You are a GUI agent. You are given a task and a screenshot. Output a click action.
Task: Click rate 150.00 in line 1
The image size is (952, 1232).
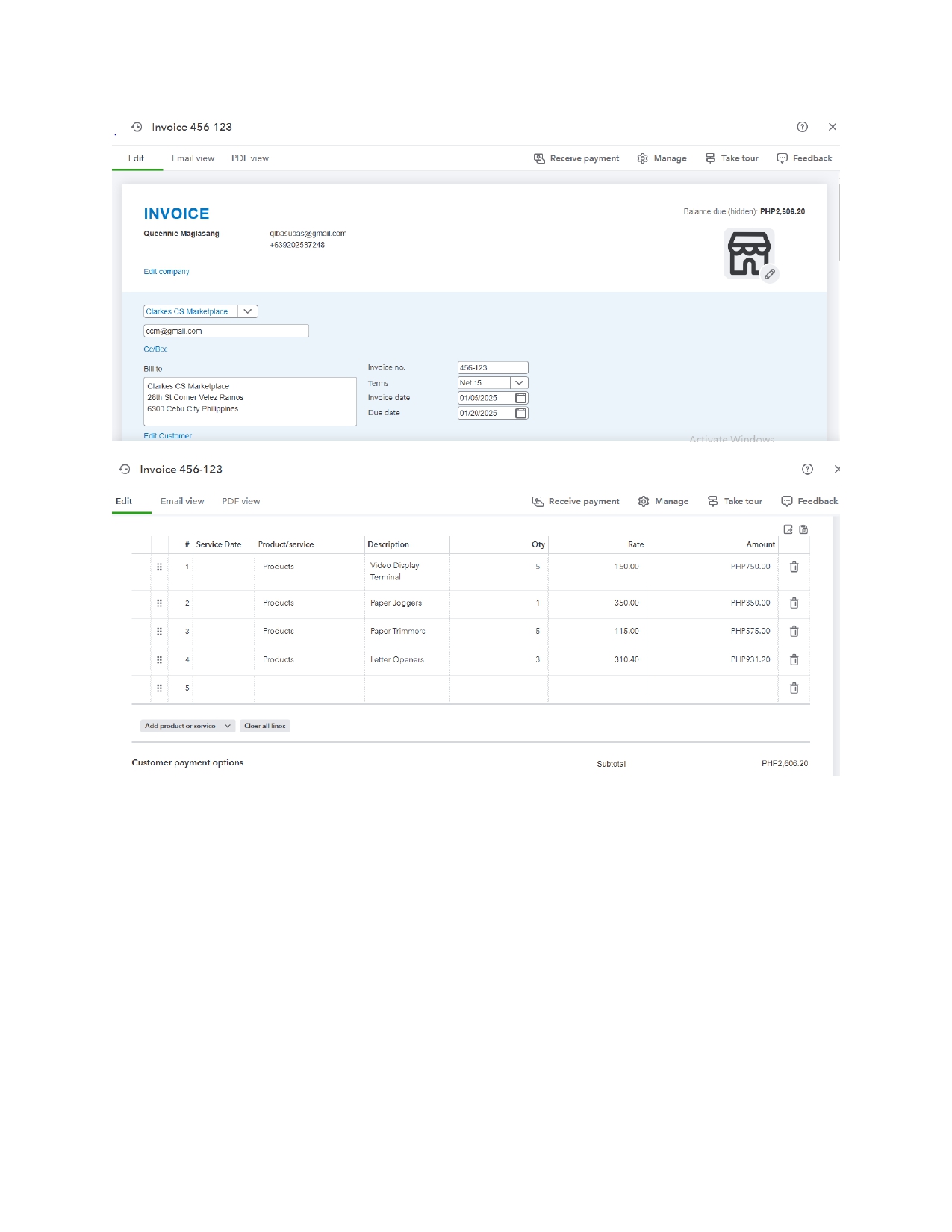coord(626,567)
